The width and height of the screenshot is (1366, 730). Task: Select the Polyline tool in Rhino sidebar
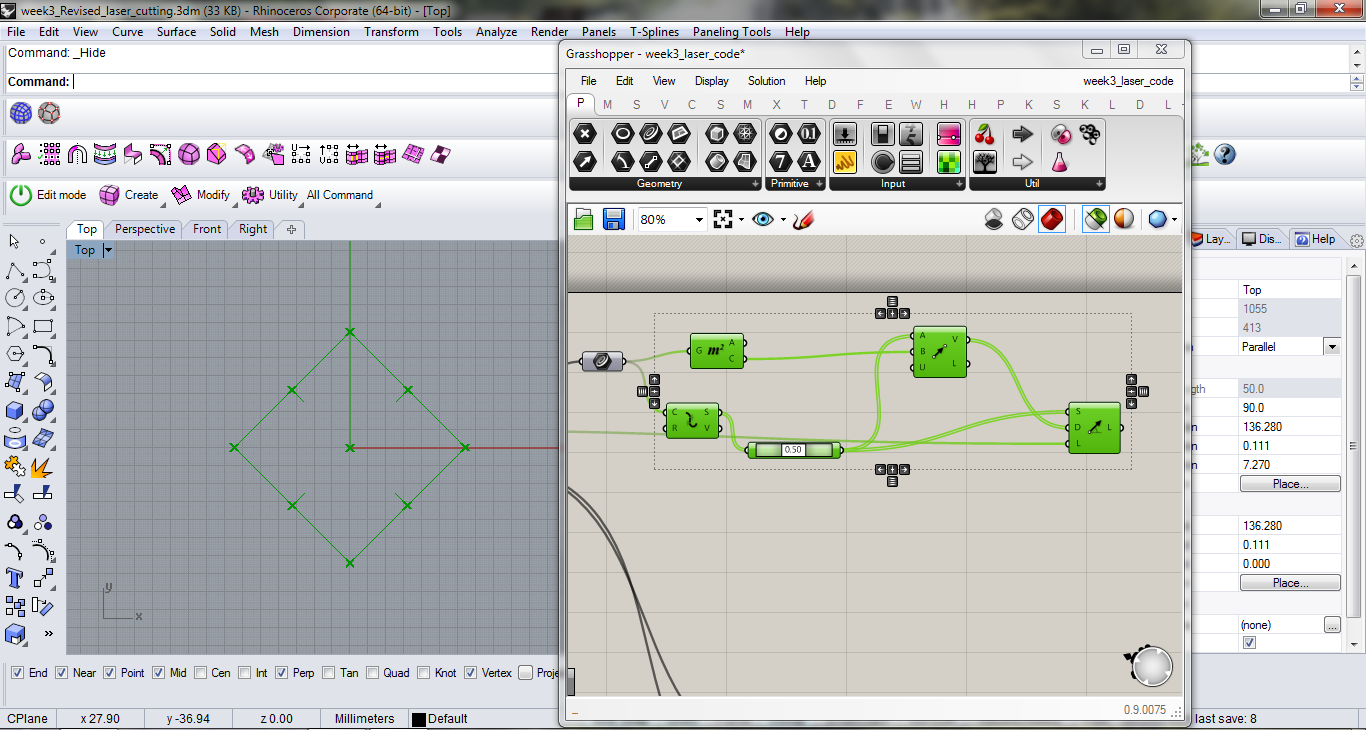point(15,270)
